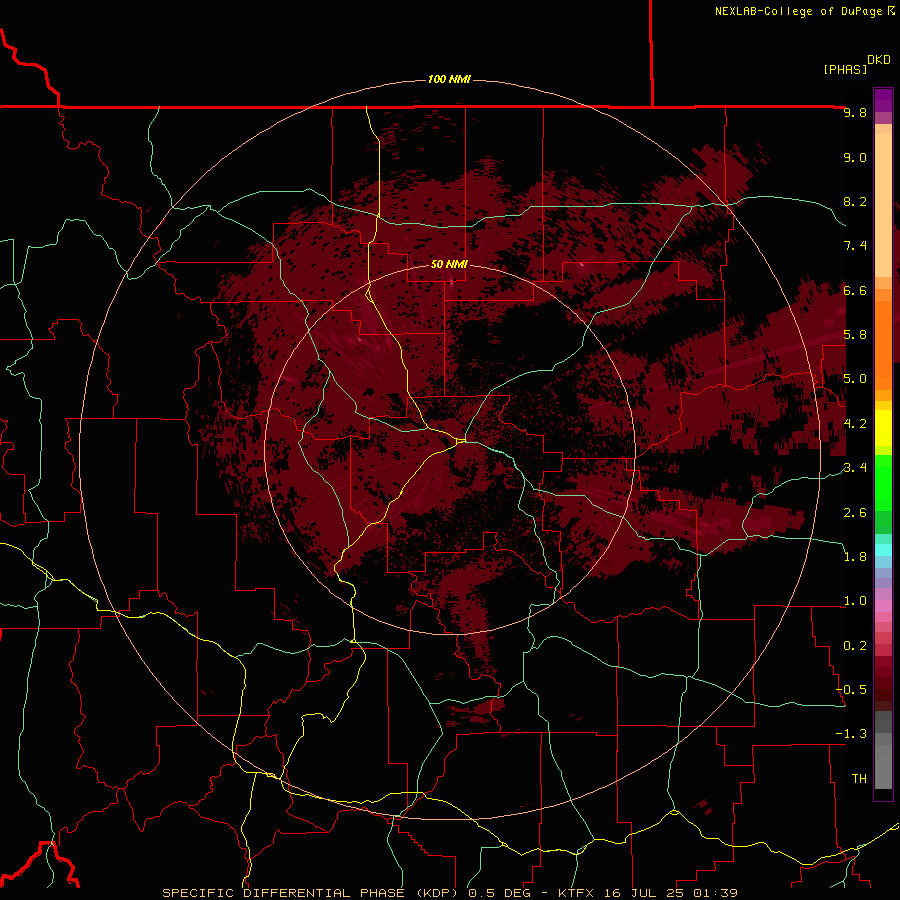900x900 pixels.
Task: Pick the pink segment of the color bar
Action: coord(883,606)
